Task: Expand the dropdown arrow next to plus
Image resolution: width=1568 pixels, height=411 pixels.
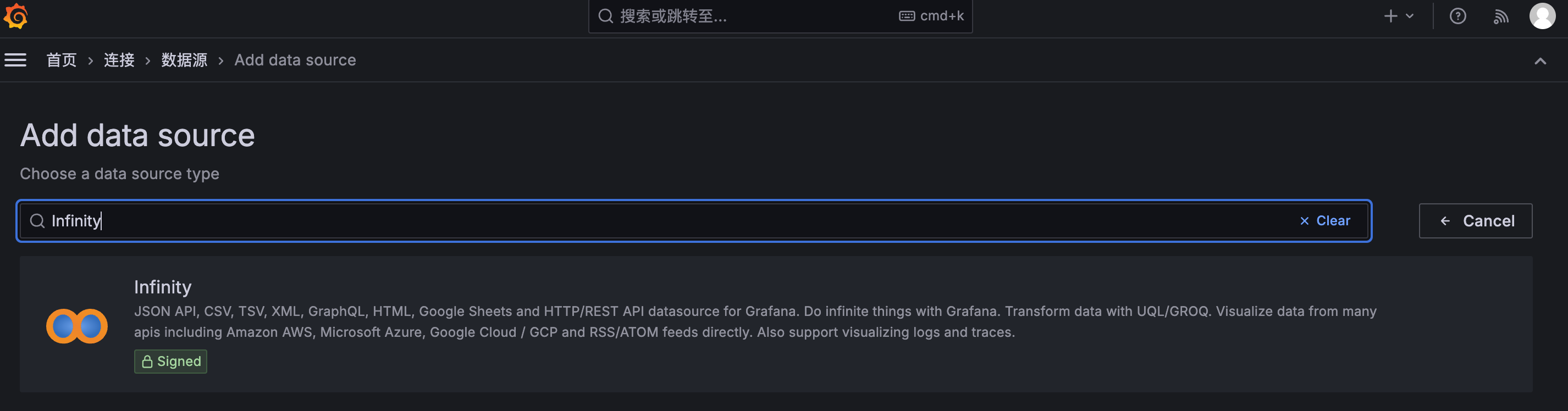Action: (1410, 16)
